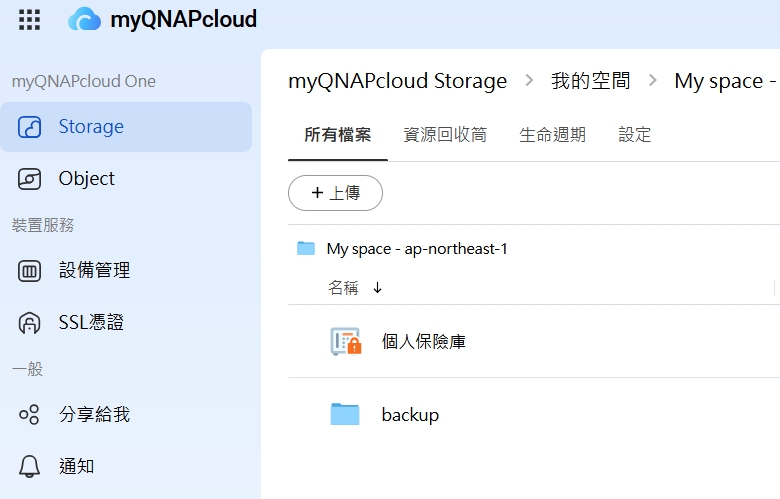Select the Storage sidebar icon

(29, 127)
